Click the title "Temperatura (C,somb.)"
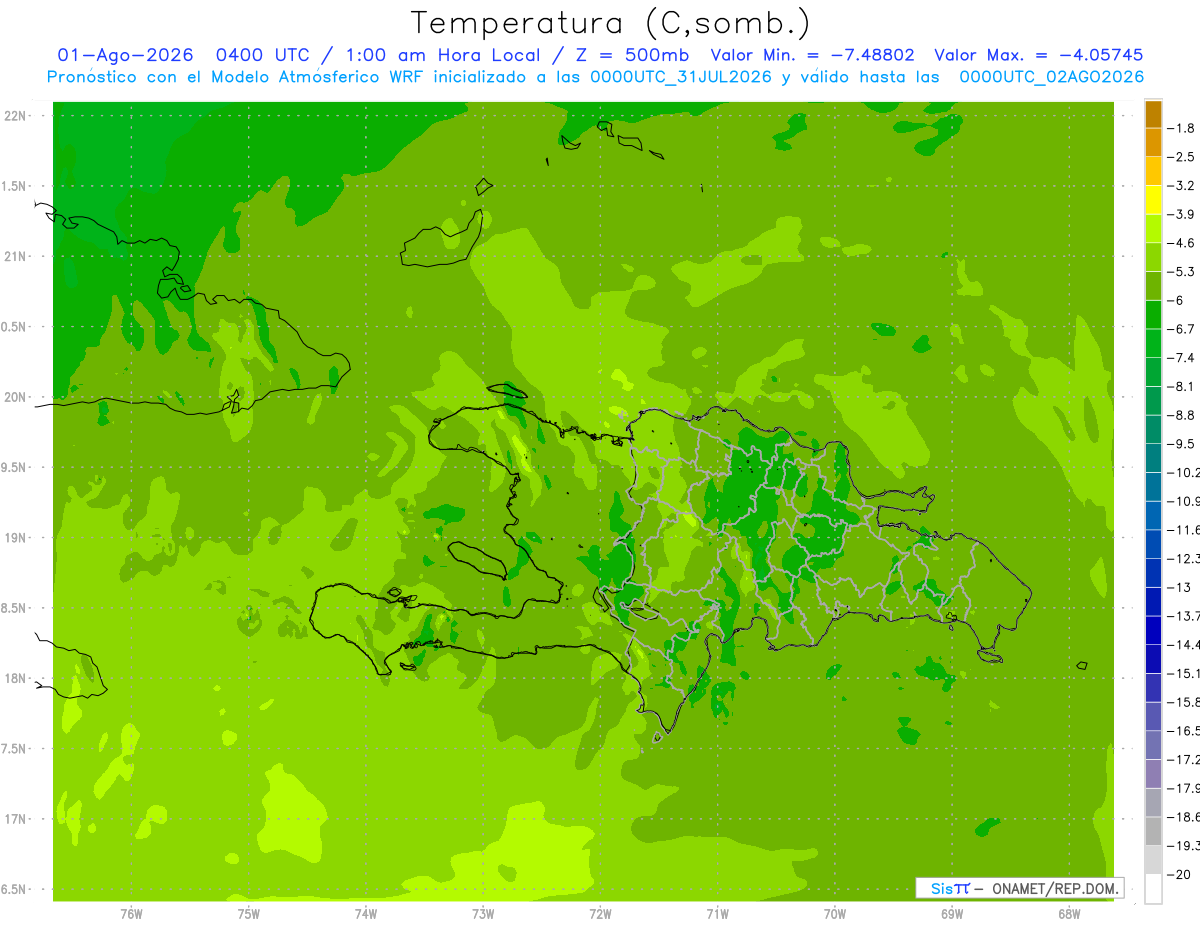Viewport: 1200px width, 927px height. (611, 24)
